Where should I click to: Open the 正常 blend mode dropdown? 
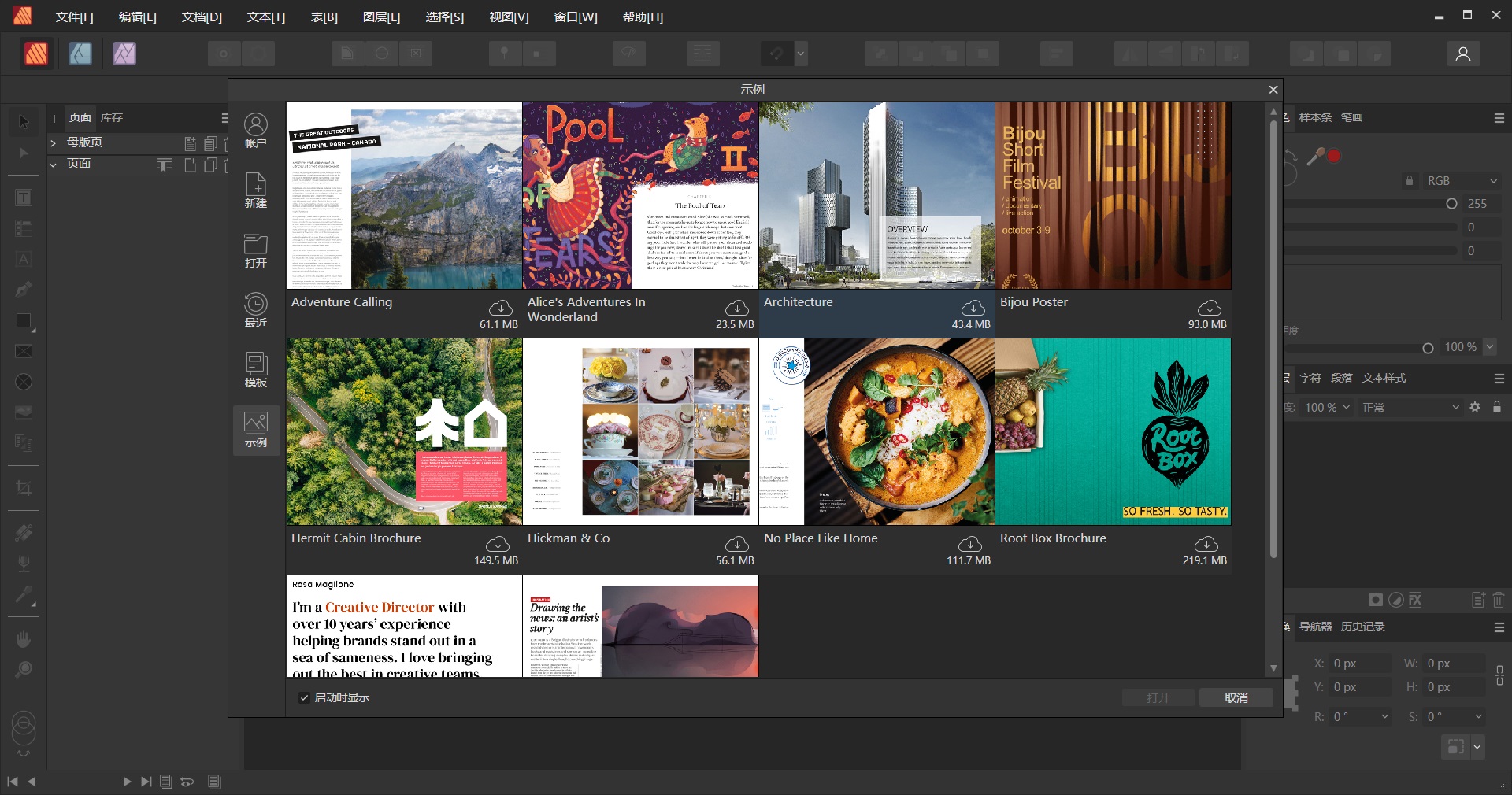(1410, 408)
